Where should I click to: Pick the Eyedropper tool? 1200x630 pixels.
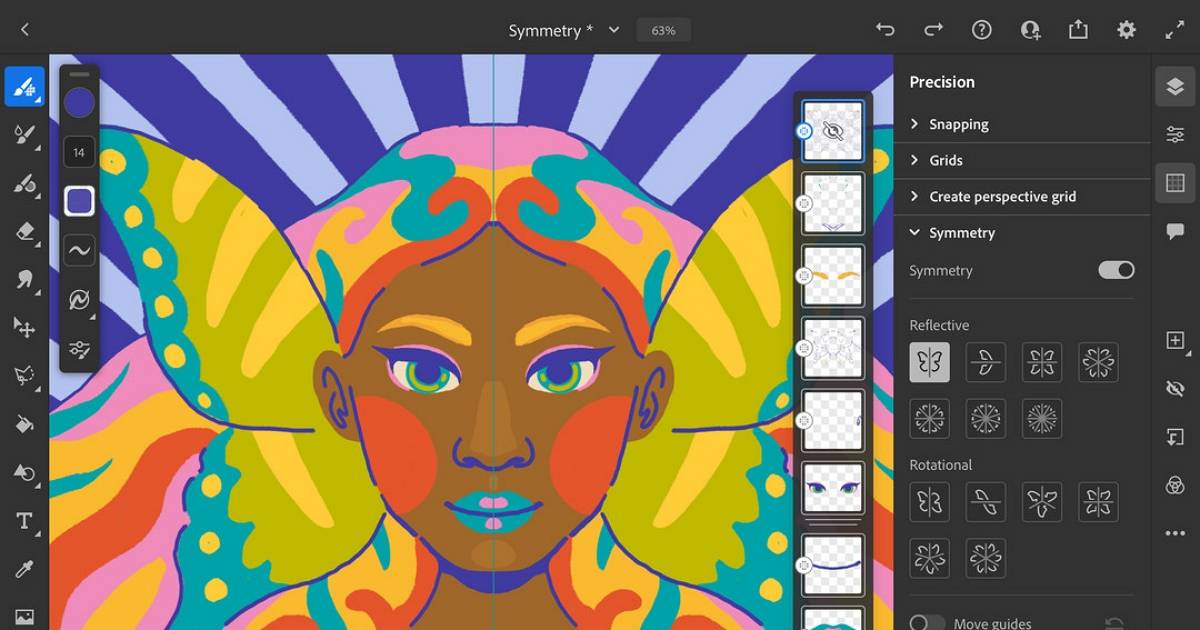point(25,569)
